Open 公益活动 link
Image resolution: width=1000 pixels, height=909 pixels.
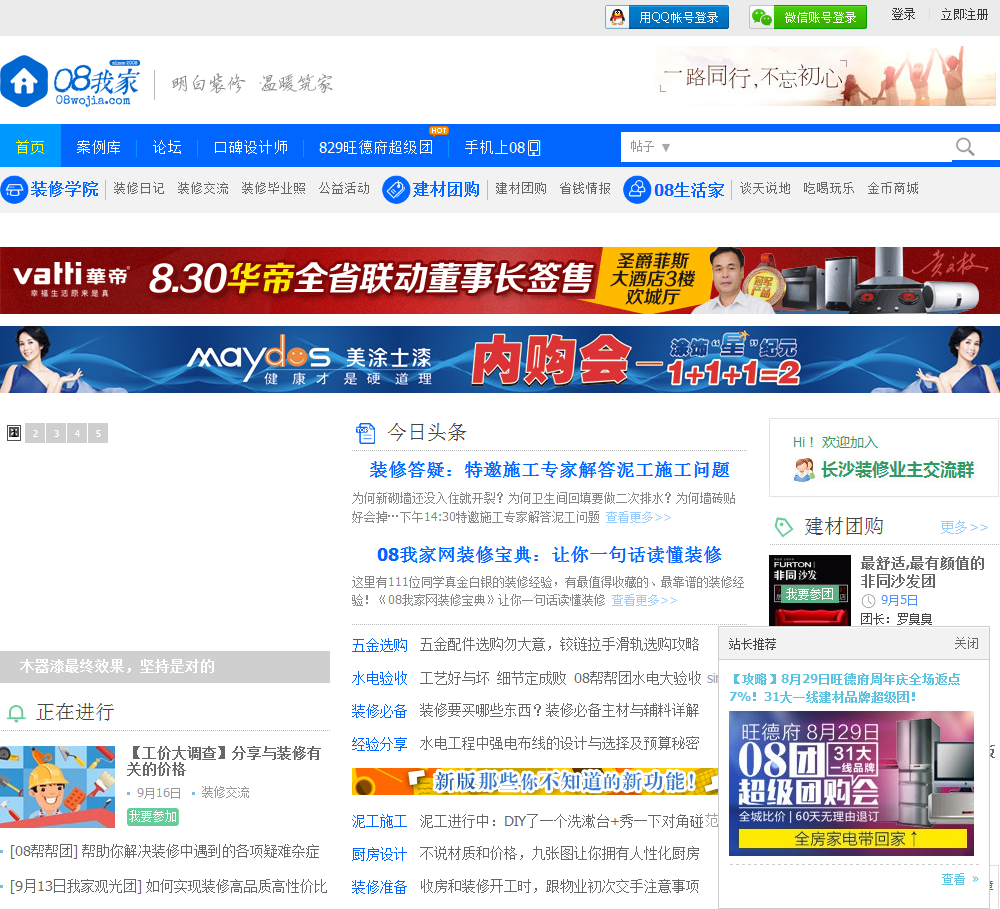coord(344,188)
